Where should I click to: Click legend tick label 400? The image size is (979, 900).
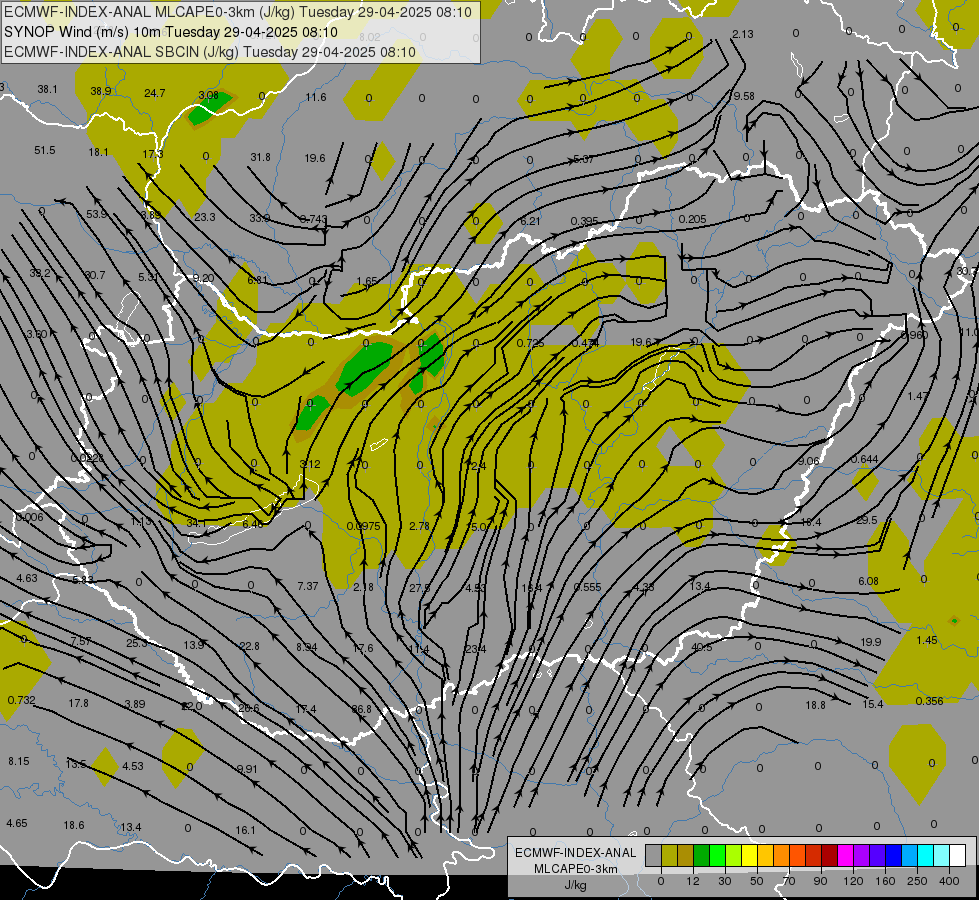pyautogui.click(x=949, y=881)
